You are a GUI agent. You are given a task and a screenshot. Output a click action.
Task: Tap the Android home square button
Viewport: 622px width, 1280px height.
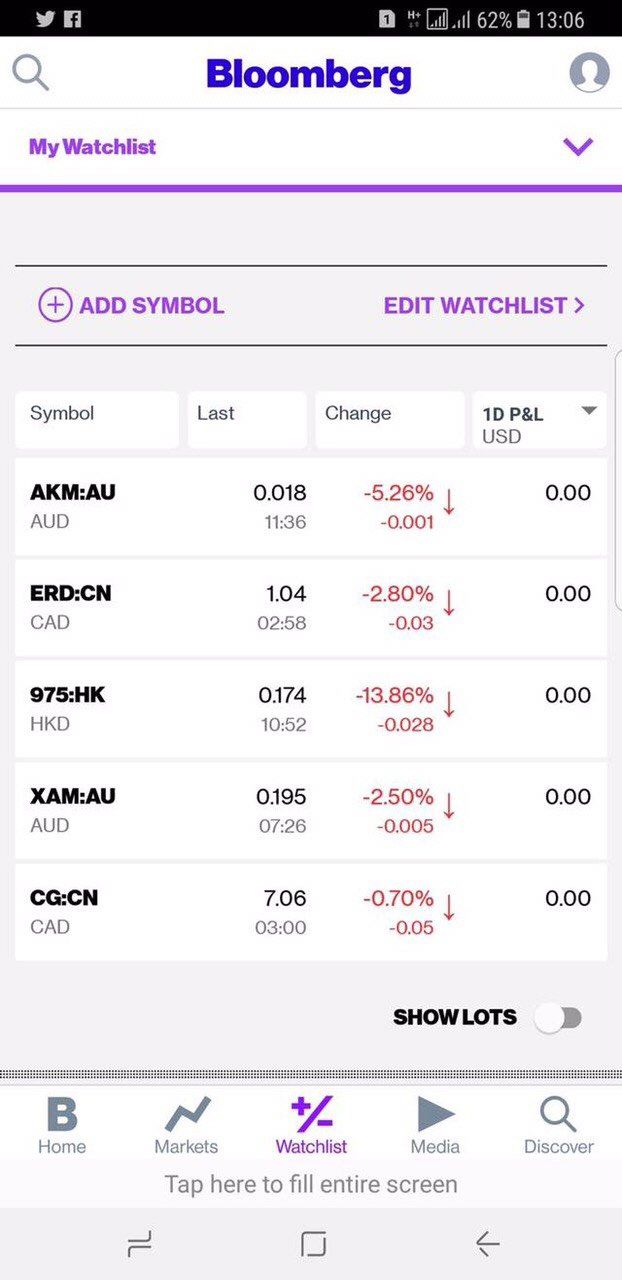coord(313,1243)
